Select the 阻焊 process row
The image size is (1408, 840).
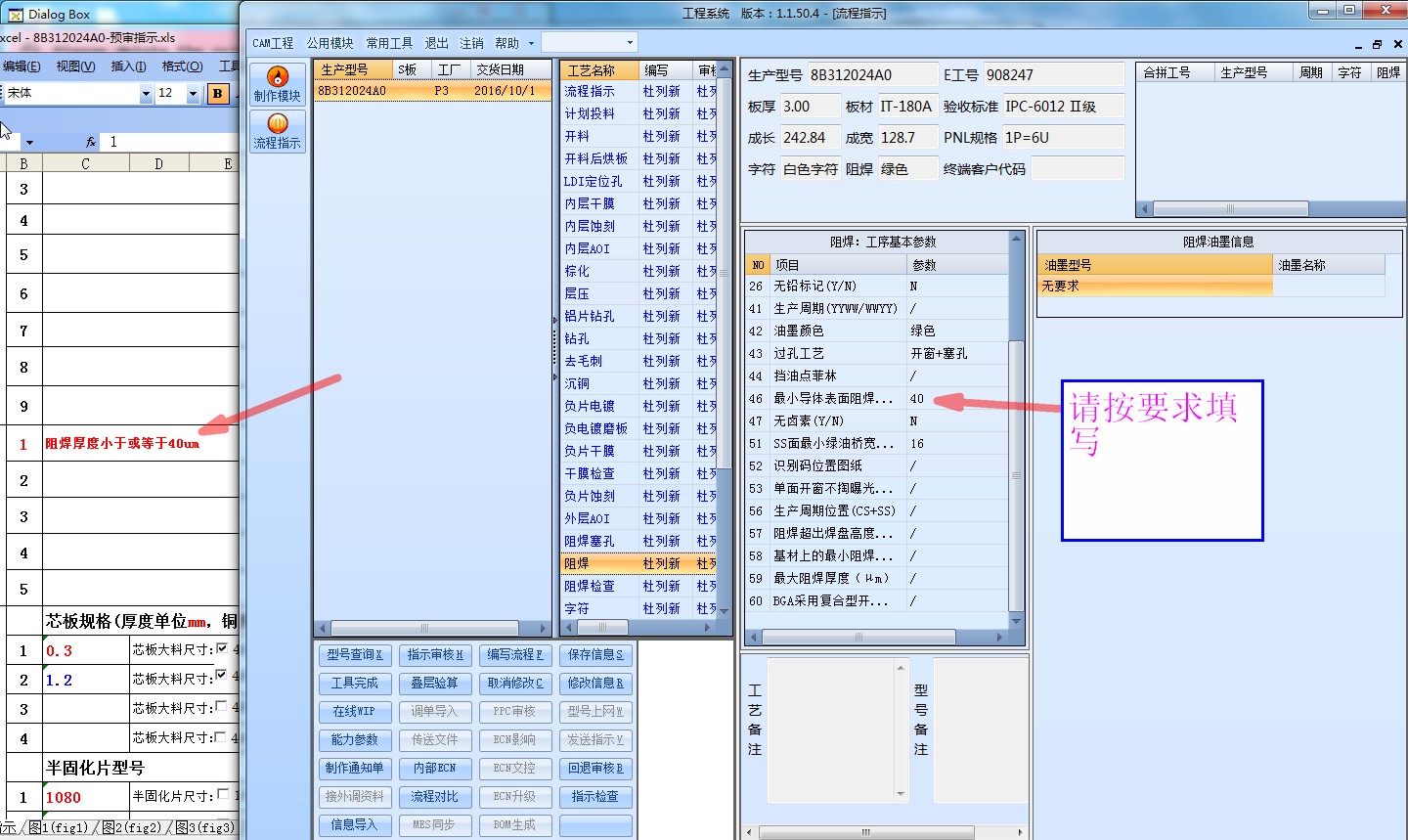pos(638,563)
